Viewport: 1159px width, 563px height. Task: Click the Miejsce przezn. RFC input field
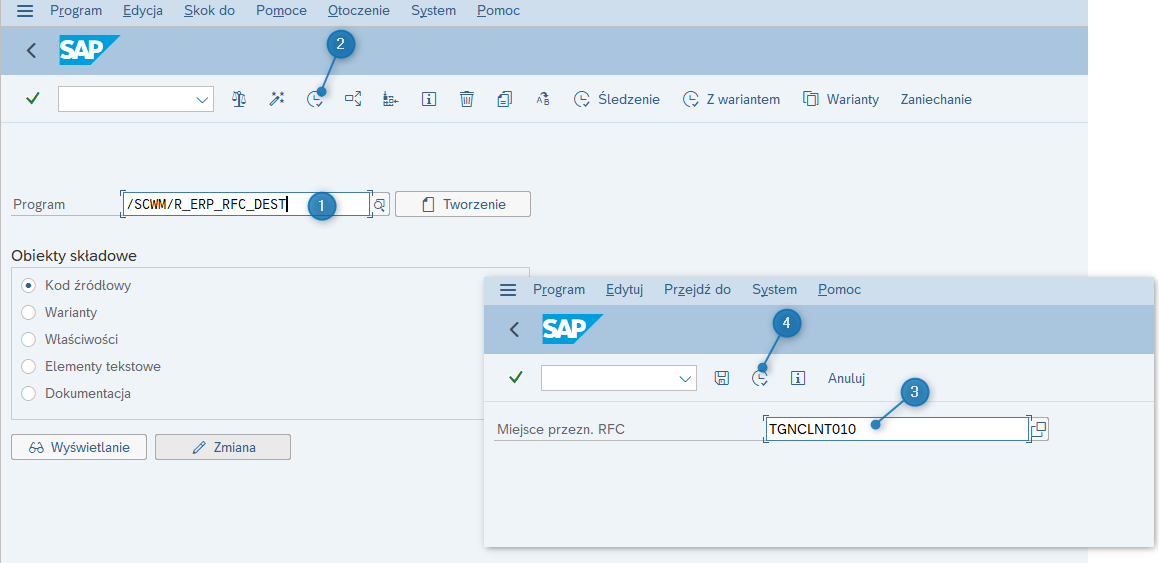click(x=897, y=429)
